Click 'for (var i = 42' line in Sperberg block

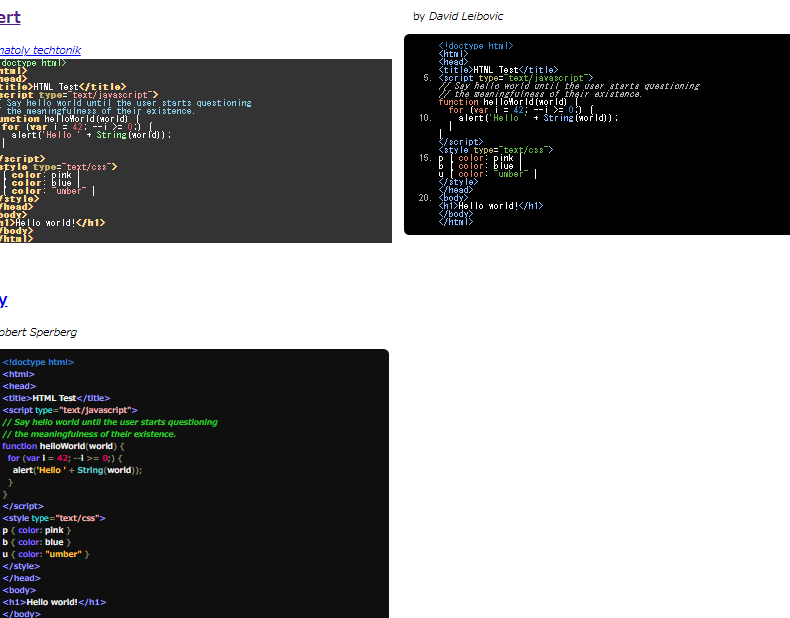[65, 458]
